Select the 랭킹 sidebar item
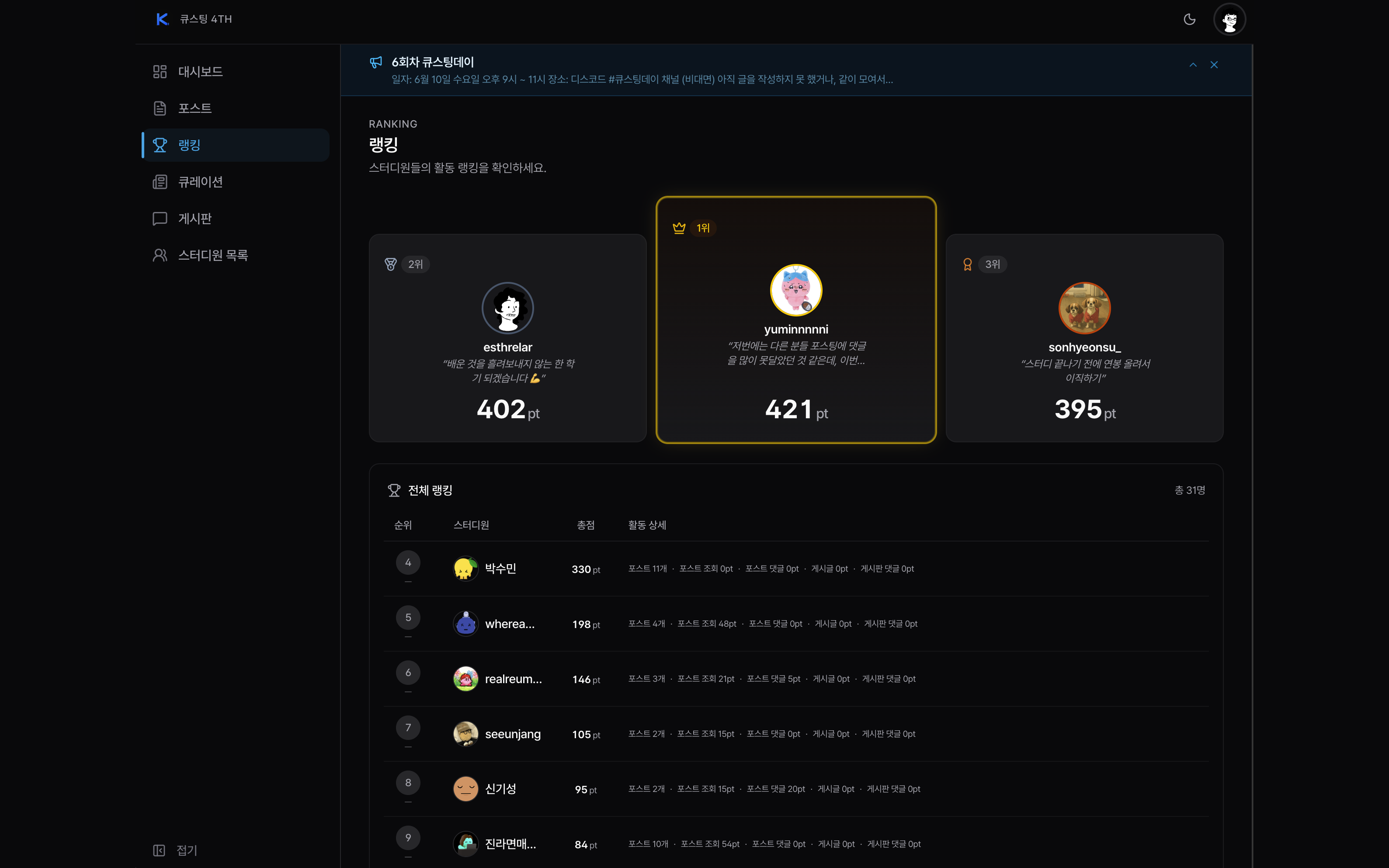This screenshot has width=1389, height=868. click(x=236, y=145)
